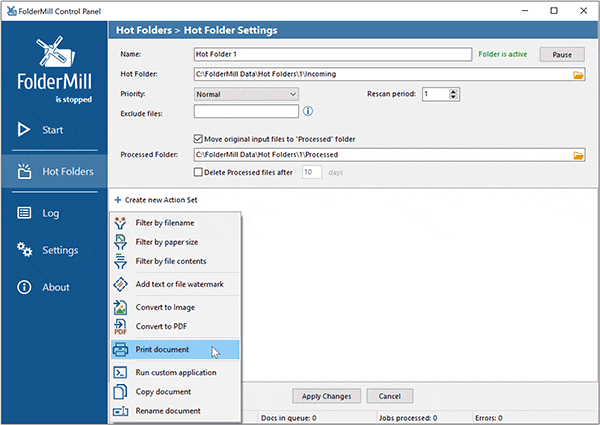Image resolution: width=600 pixels, height=425 pixels.
Task: Enable Delete Processed files after checkbox
Action: (x=198, y=172)
